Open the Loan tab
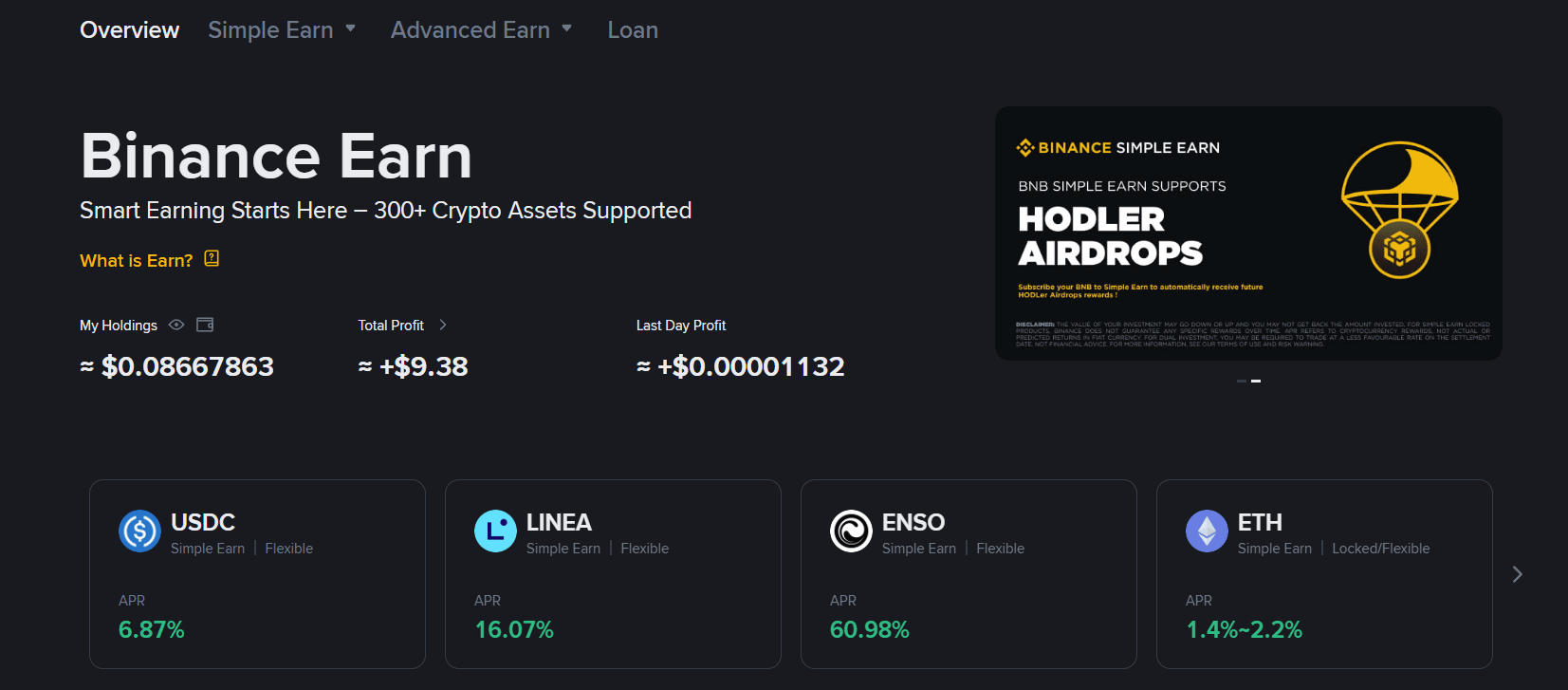 pyautogui.click(x=633, y=30)
